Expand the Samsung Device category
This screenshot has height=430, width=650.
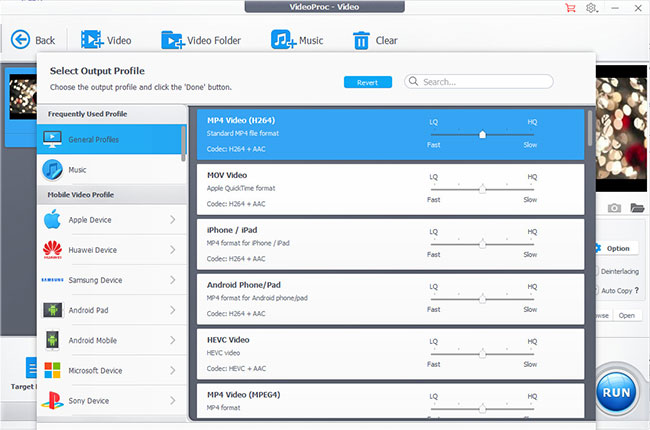pos(110,280)
